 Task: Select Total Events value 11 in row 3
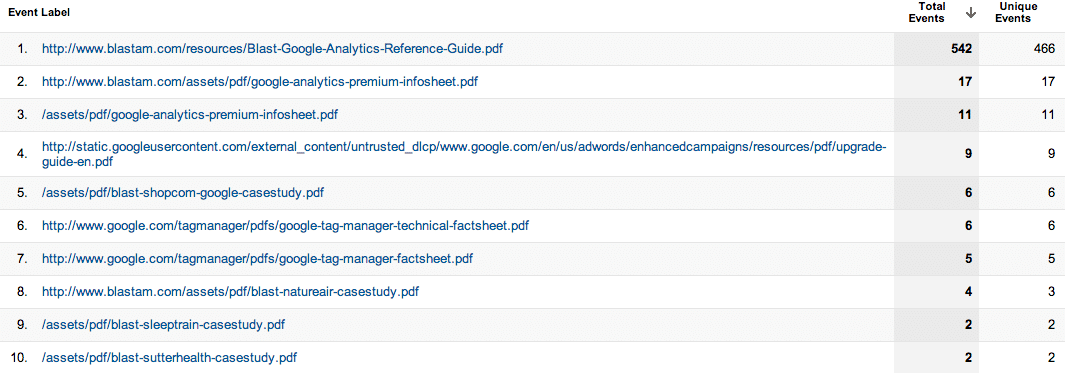[965, 115]
